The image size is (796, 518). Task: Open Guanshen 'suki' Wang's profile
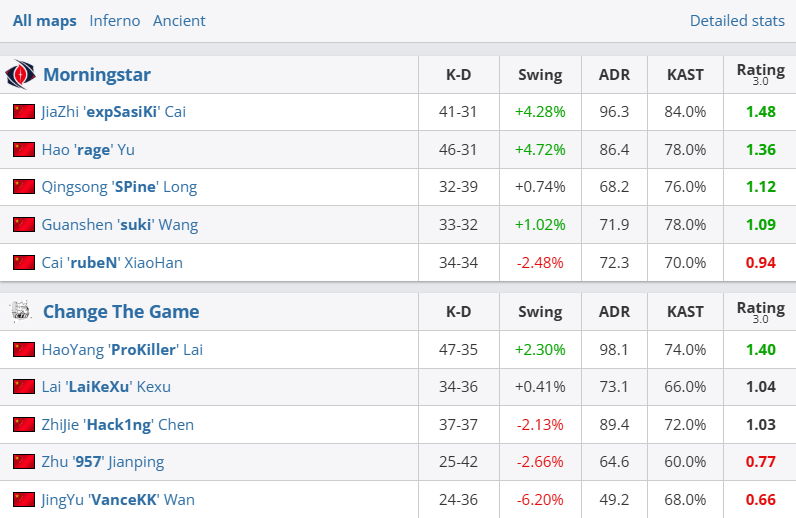pyautogui.click(x=120, y=225)
